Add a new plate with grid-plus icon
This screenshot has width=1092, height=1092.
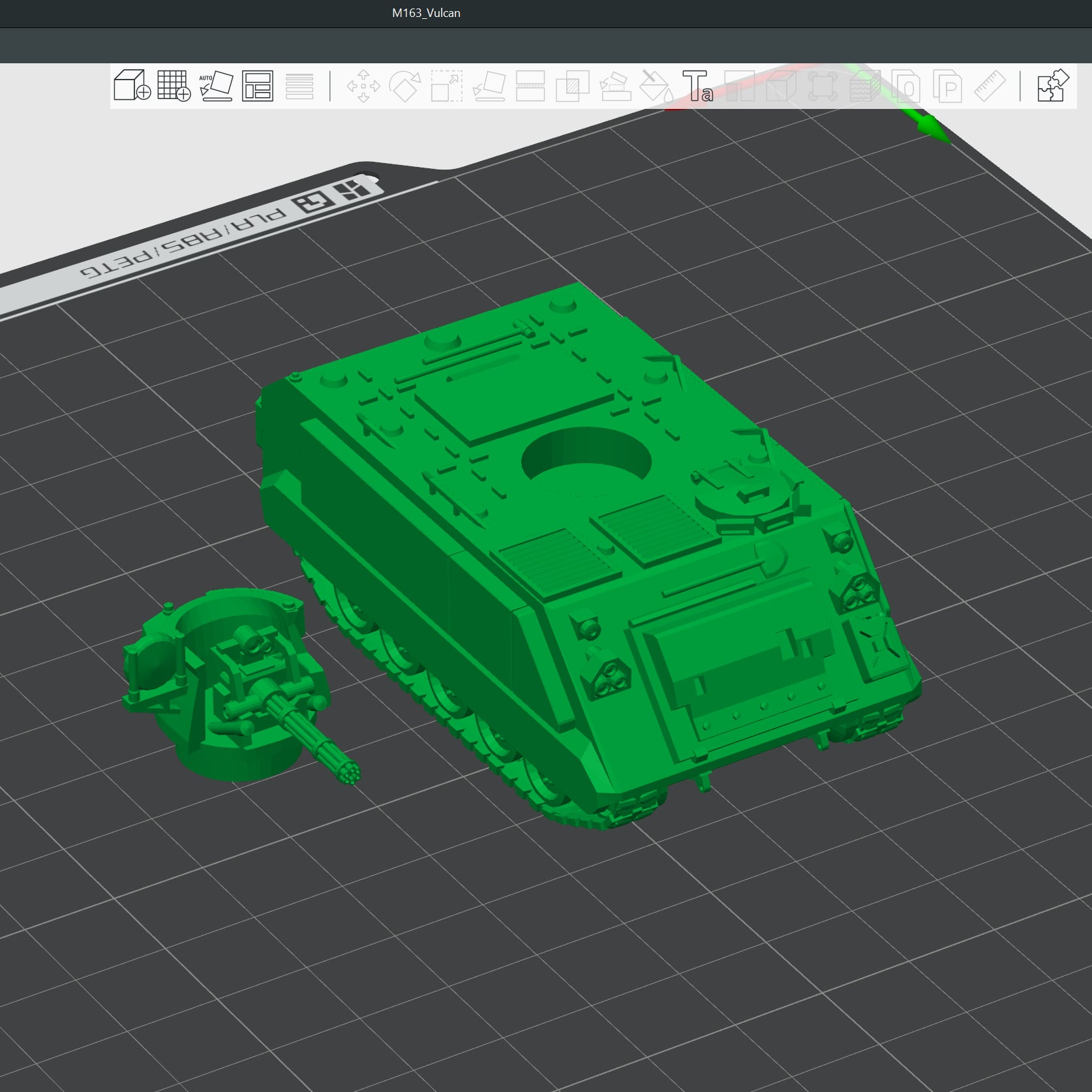[x=174, y=85]
